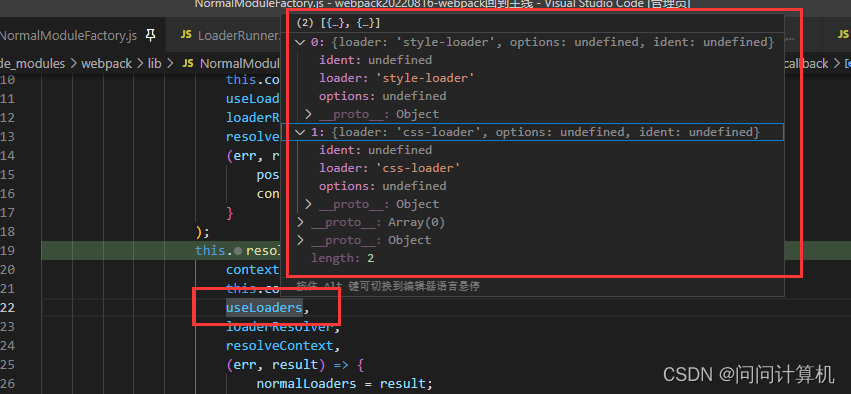Viewport: 851px width, 394px height.
Task: Click the JS icon on the LoaderRunner tab
Action: click(186, 35)
